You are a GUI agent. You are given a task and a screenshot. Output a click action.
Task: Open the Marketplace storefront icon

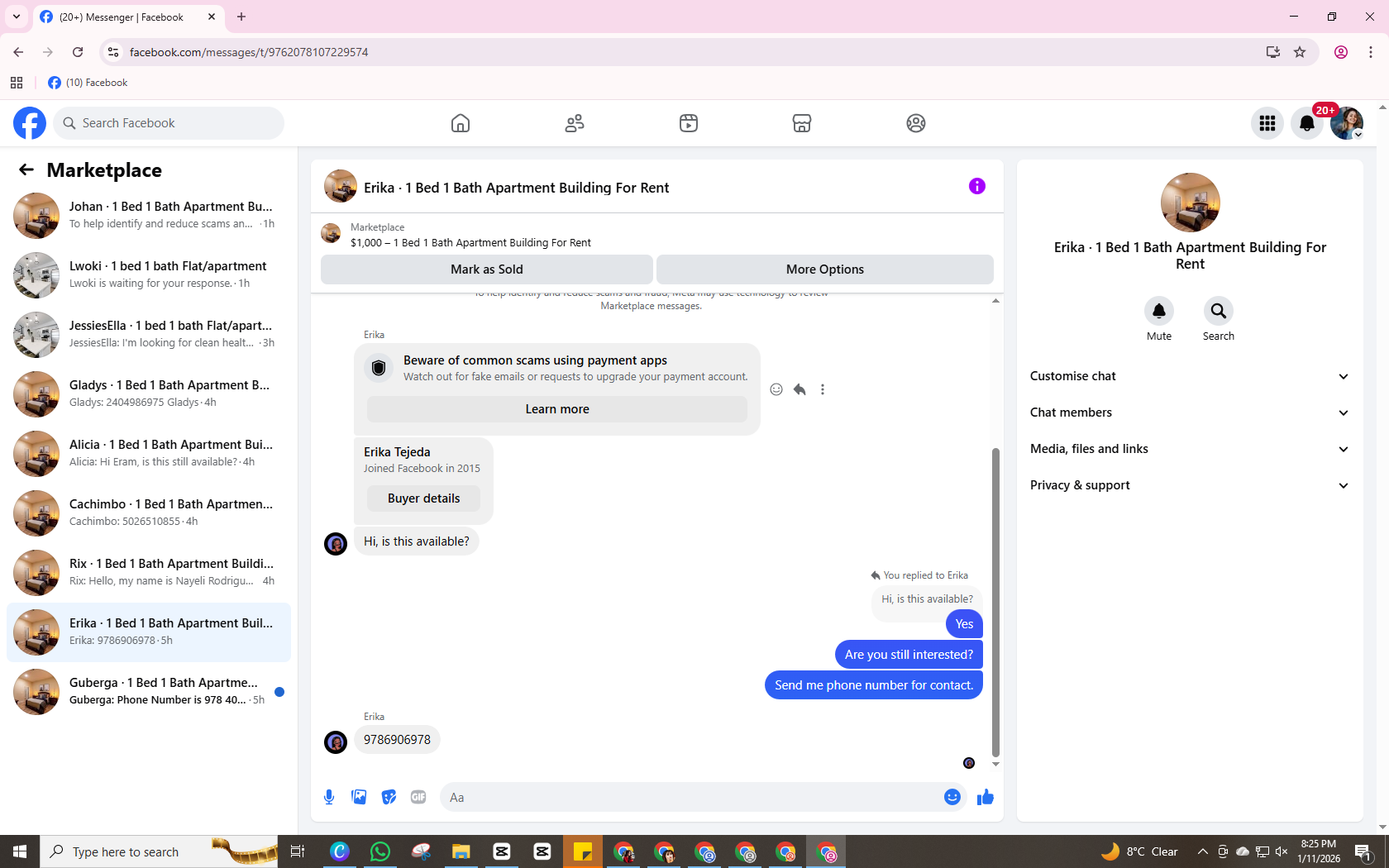[x=802, y=123]
